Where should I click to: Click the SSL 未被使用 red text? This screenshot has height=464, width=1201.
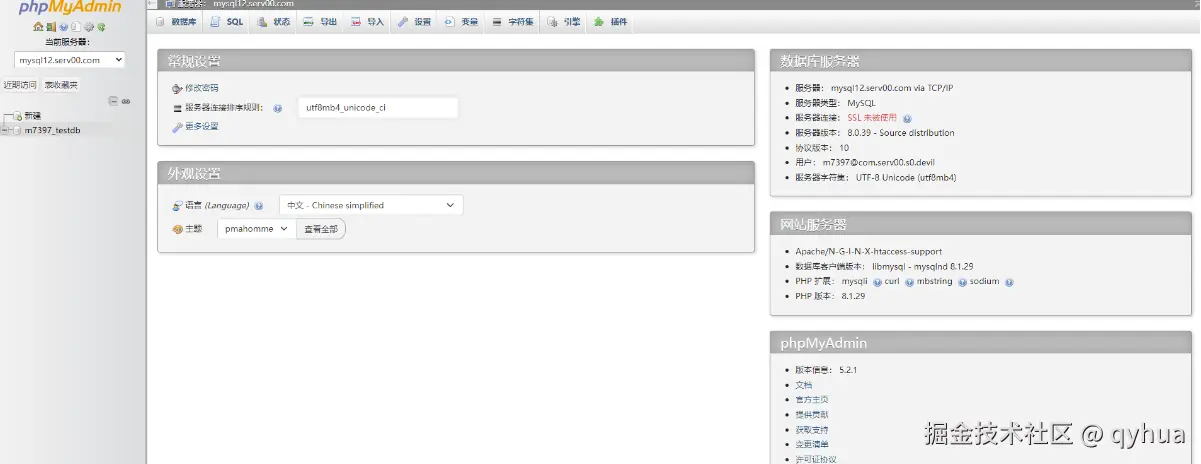(x=872, y=118)
